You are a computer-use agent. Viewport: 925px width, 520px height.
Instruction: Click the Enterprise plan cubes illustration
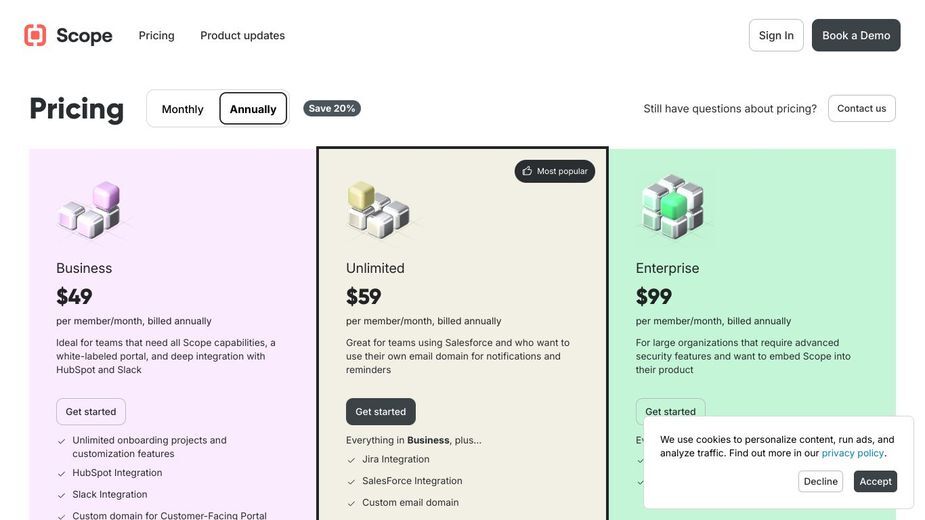pyautogui.click(x=673, y=207)
